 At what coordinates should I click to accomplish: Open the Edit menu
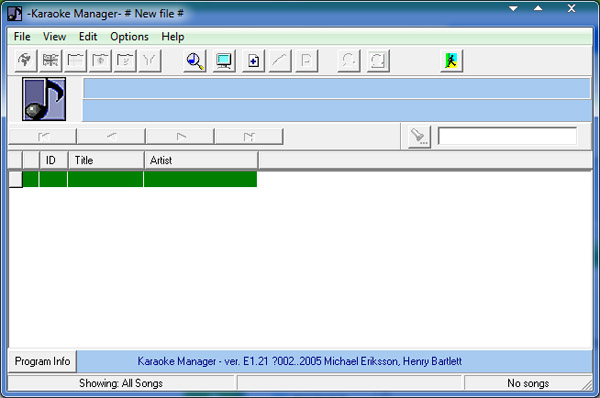click(88, 37)
